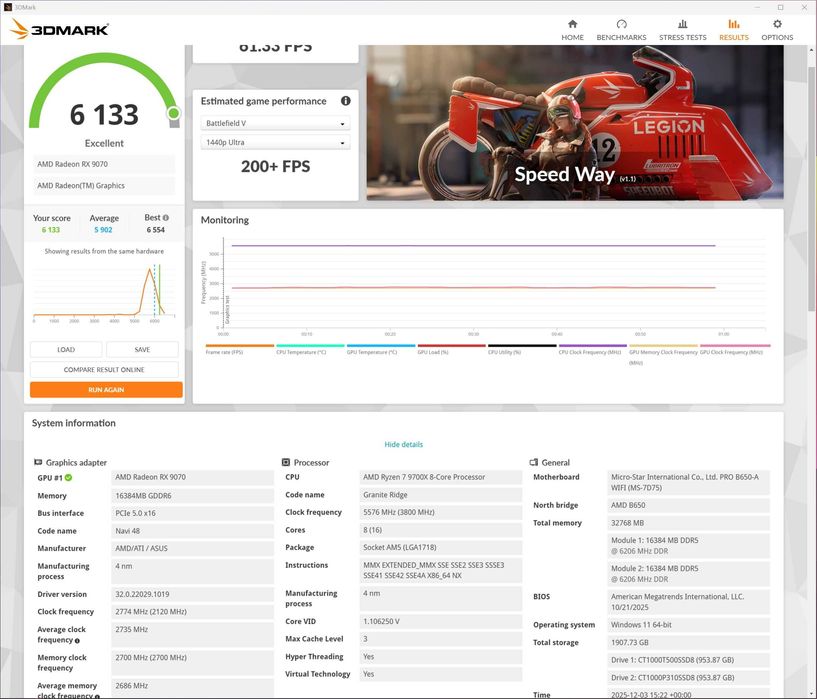Open the Home tab
Viewport: 817px width, 699px height.
click(x=572, y=30)
